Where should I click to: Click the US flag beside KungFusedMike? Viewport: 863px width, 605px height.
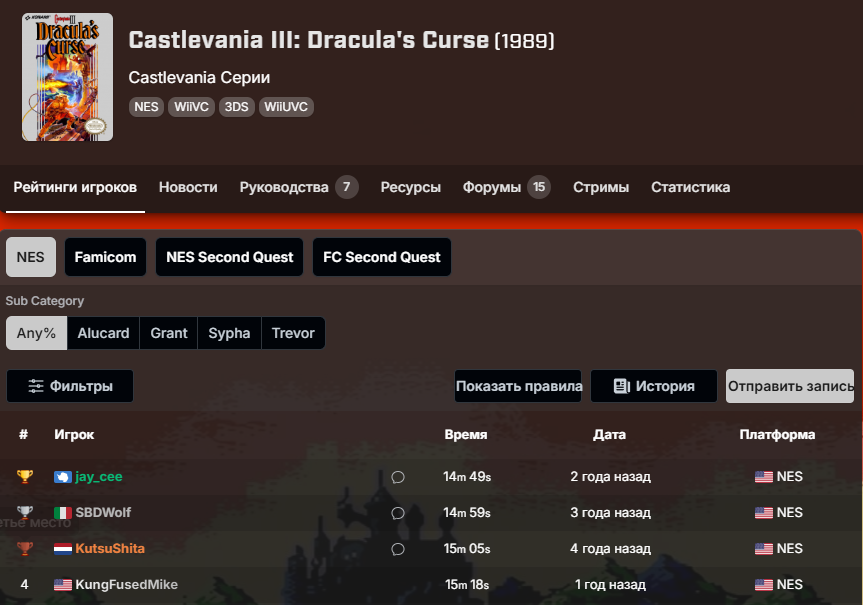pyautogui.click(x=63, y=585)
